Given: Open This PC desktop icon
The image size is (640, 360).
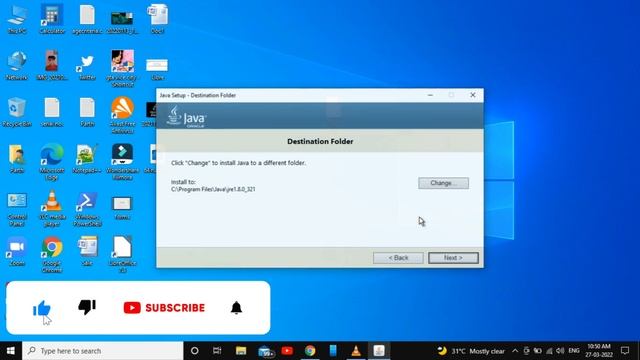Looking at the screenshot, I should pyautogui.click(x=17, y=19).
